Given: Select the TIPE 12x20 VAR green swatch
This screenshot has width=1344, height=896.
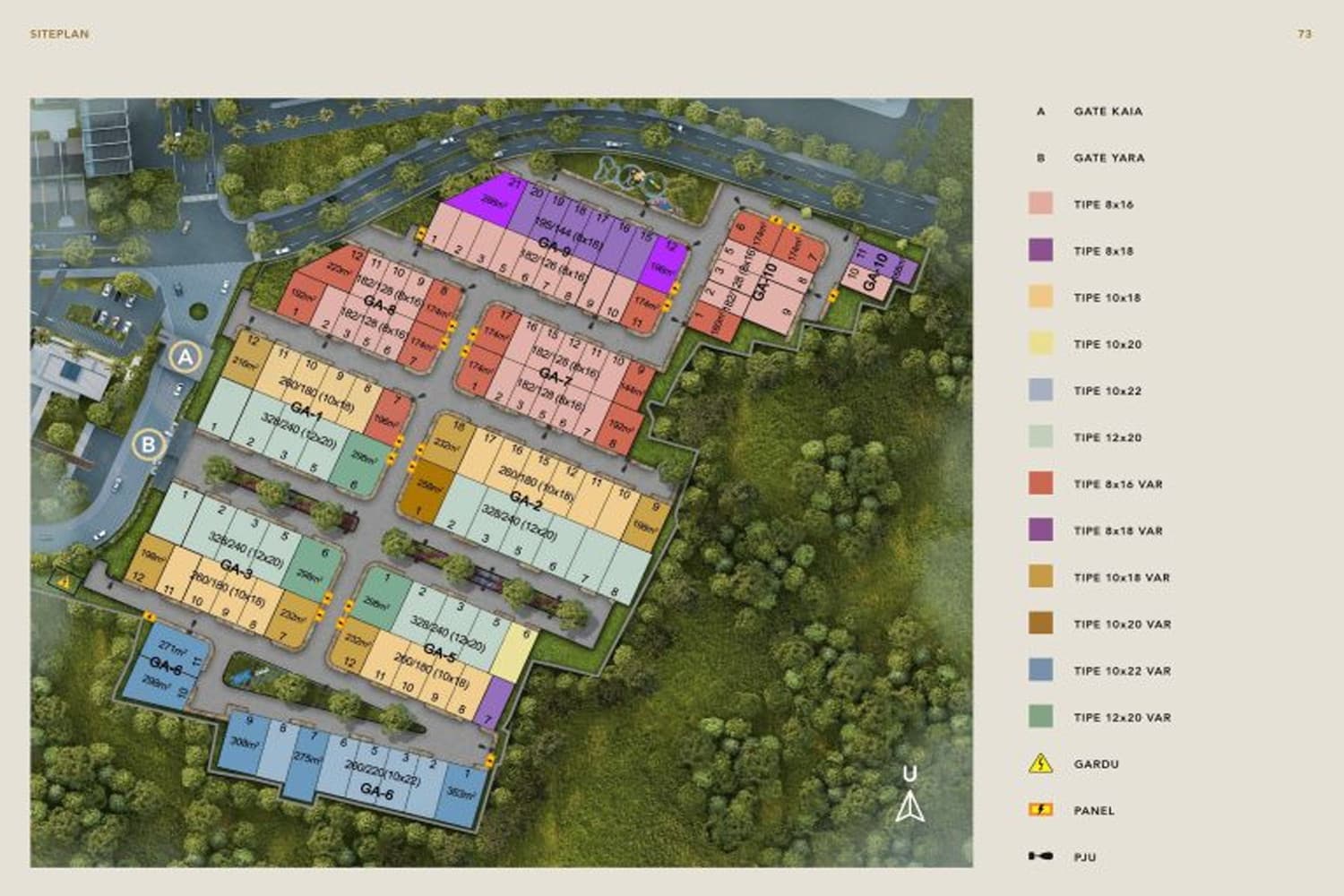Looking at the screenshot, I should 1040,717.
